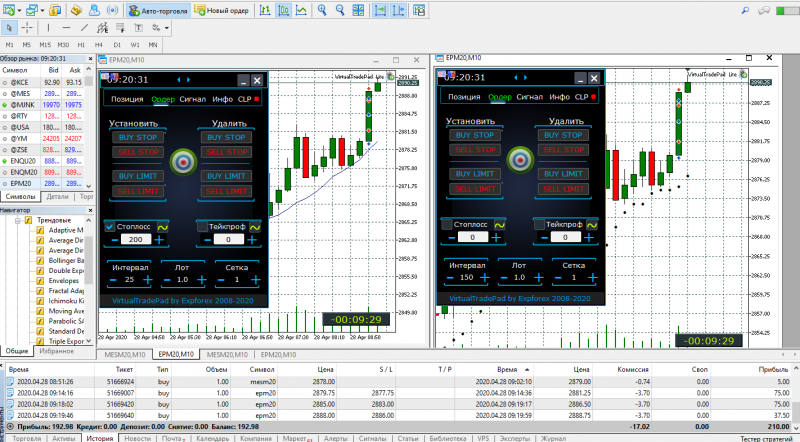Switch to the Детали tab in Market Watch
The height and width of the screenshot is (442, 800).
(57, 197)
